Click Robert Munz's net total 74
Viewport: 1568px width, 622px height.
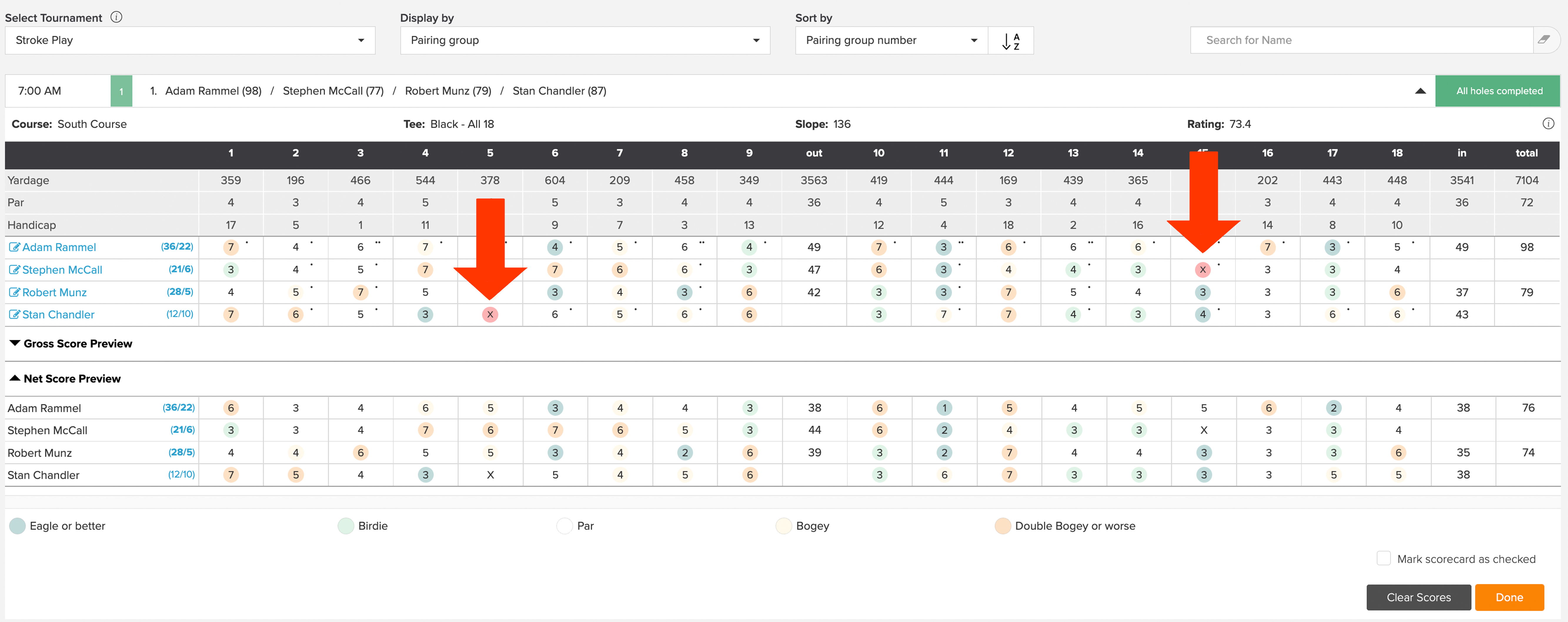[1528, 453]
